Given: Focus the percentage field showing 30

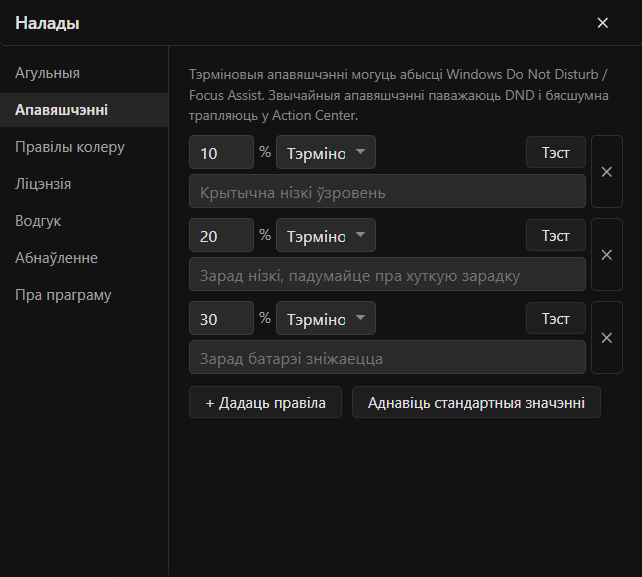Looking at the screenshot, I should [x=222, y=318].
